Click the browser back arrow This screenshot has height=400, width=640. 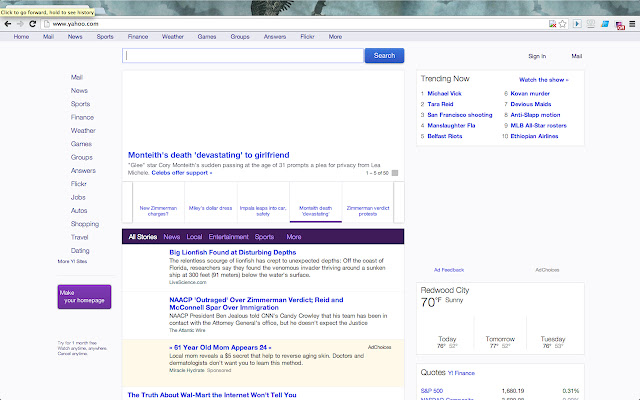(x=8, y=22)
